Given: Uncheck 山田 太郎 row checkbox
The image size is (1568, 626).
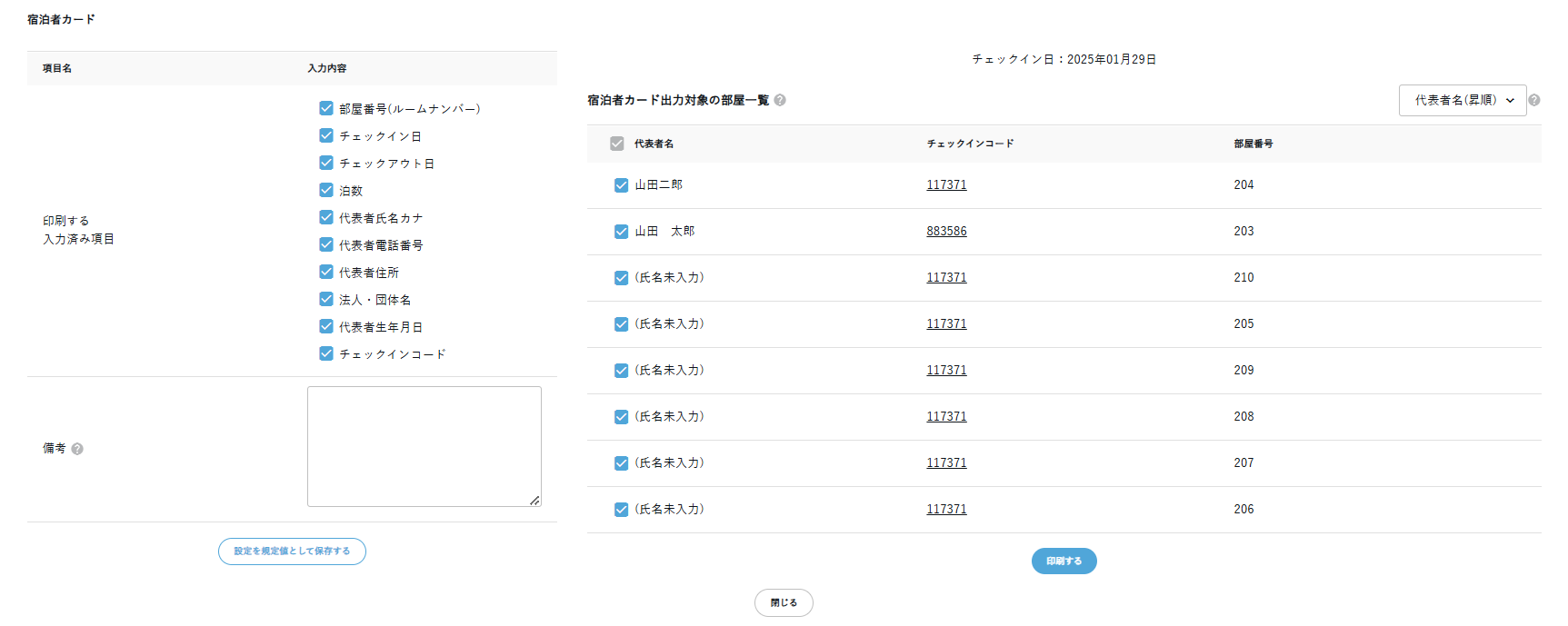Looking at the screenshot, I should click(621, 232).
